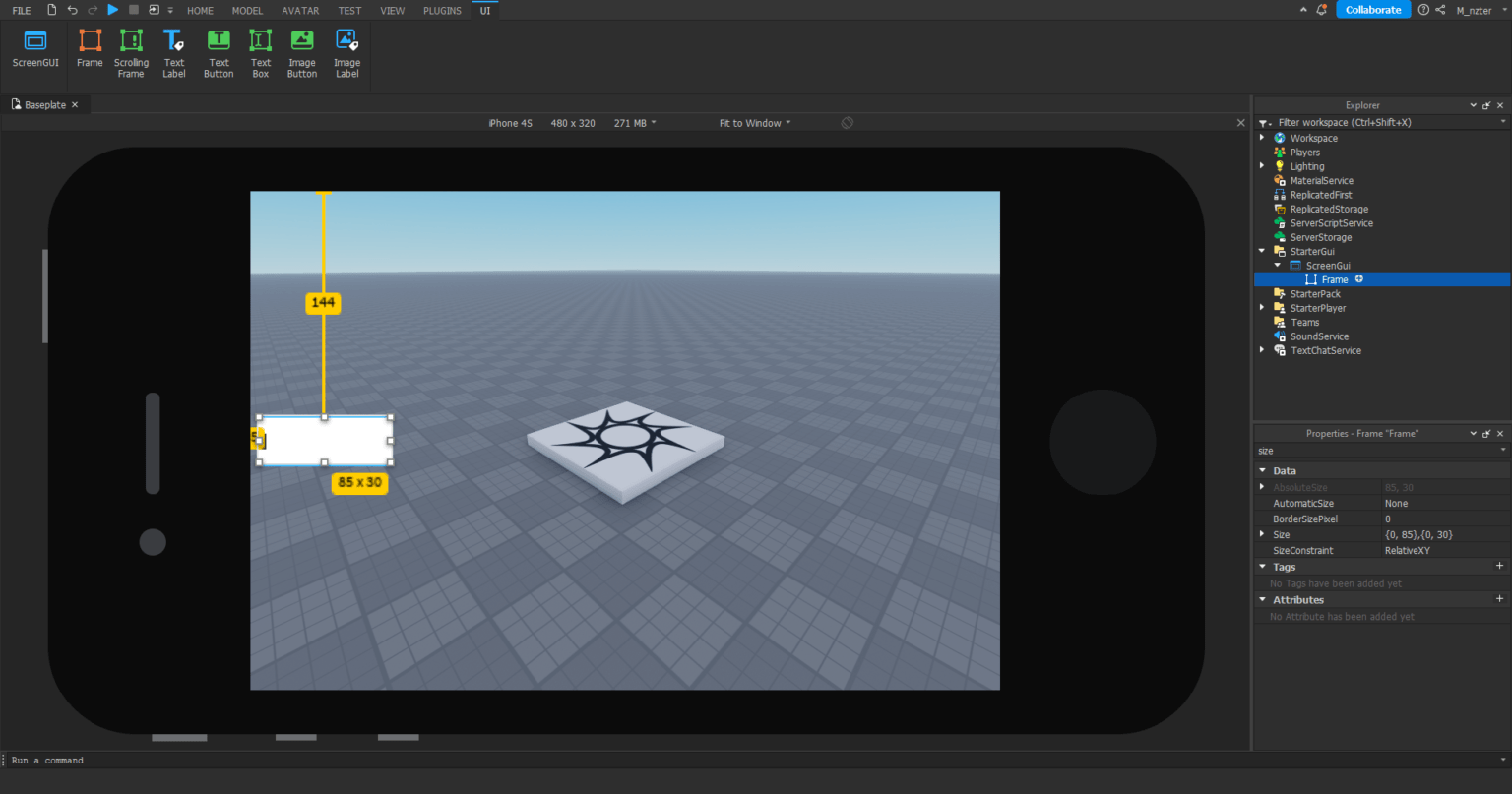
Task: Expand the Workspace tree item
Action: pyautogui.click(x=1263, y=138)
